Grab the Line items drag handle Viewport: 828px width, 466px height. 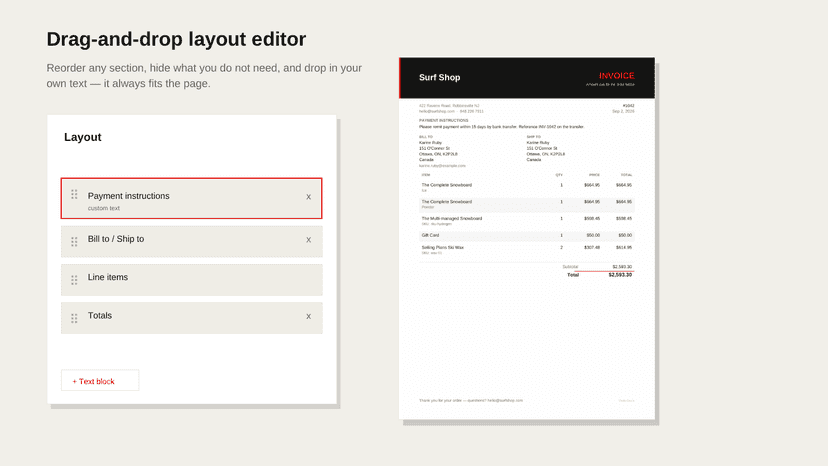[74, 280]
